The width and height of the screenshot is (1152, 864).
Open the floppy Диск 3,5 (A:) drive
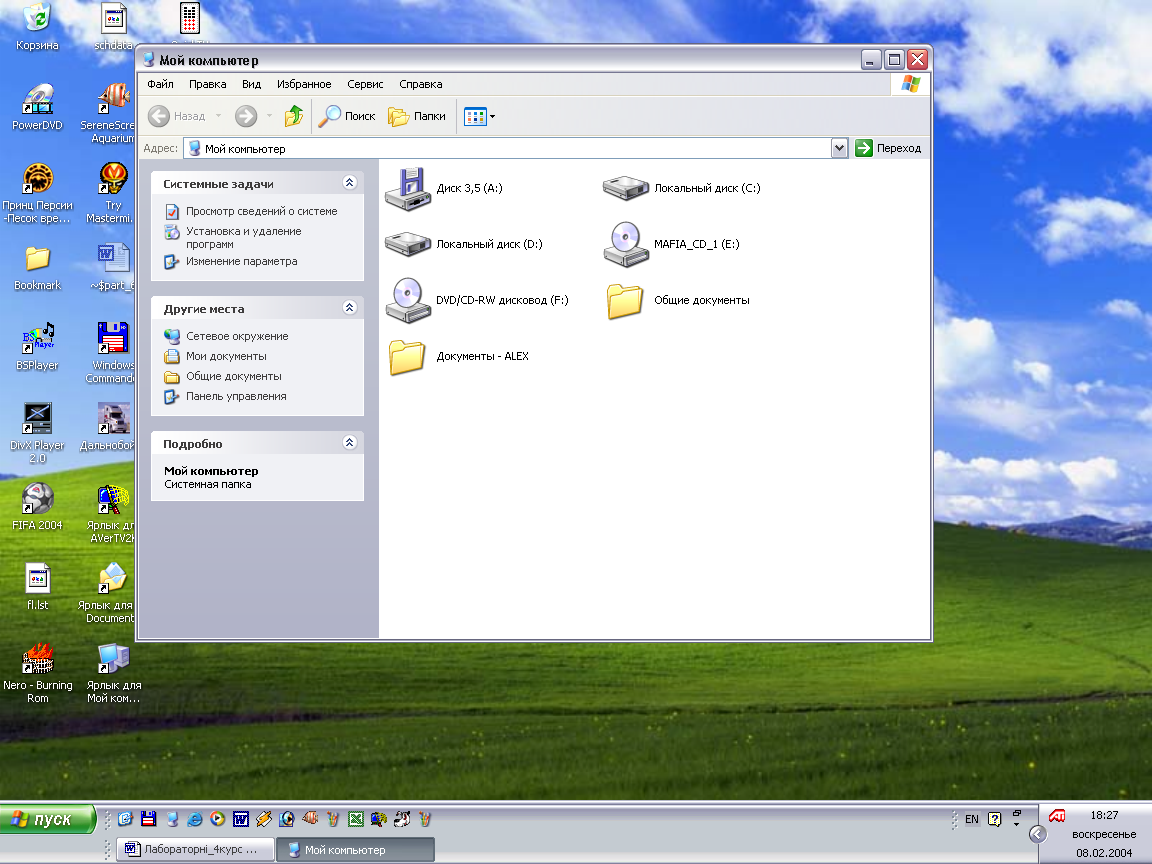click(x=408, y=189)
